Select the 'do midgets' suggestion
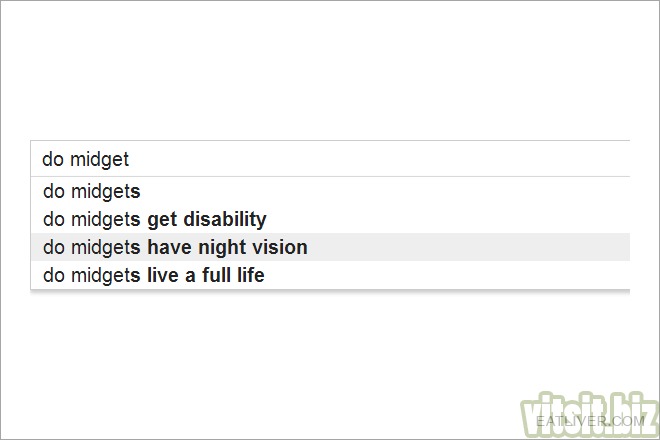Image resolution: width=660 pixels, height=440 pixels. [x=330, y=191]
